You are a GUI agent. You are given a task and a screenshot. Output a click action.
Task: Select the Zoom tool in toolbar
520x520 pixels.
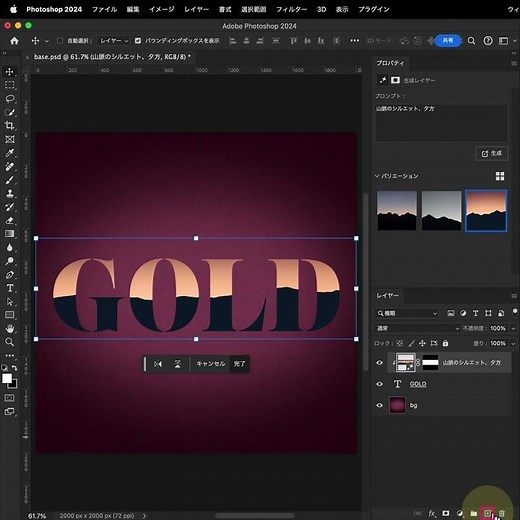pyautogui.click(x=9, y=342)
